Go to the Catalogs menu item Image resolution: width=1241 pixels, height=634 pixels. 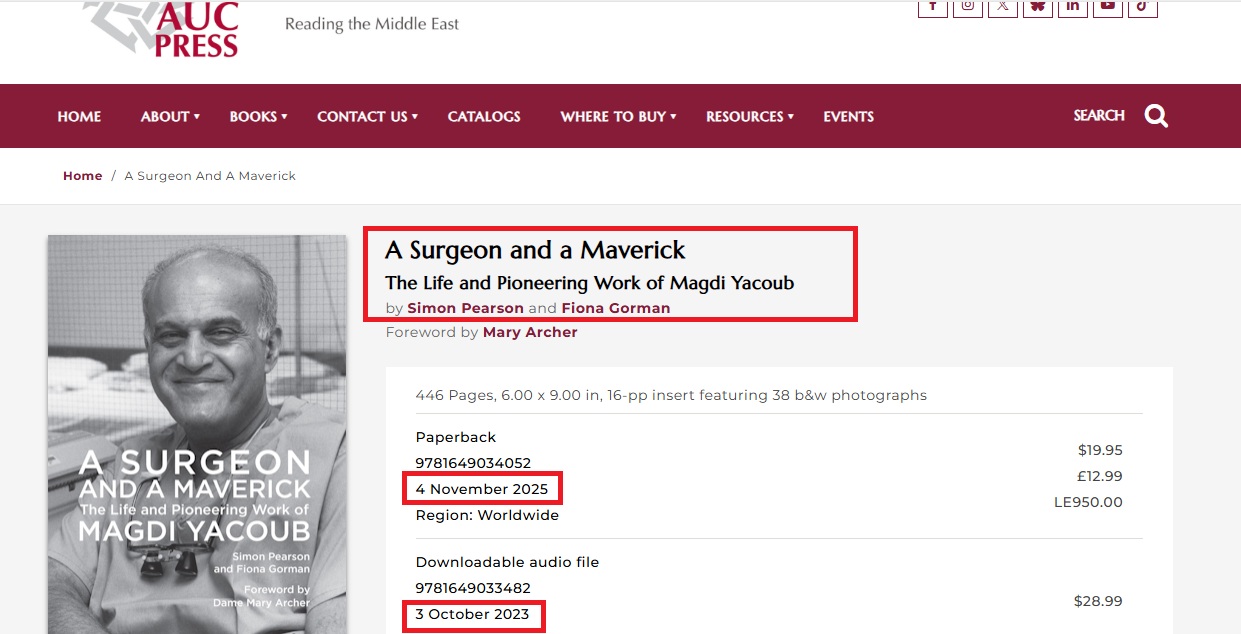484,116
